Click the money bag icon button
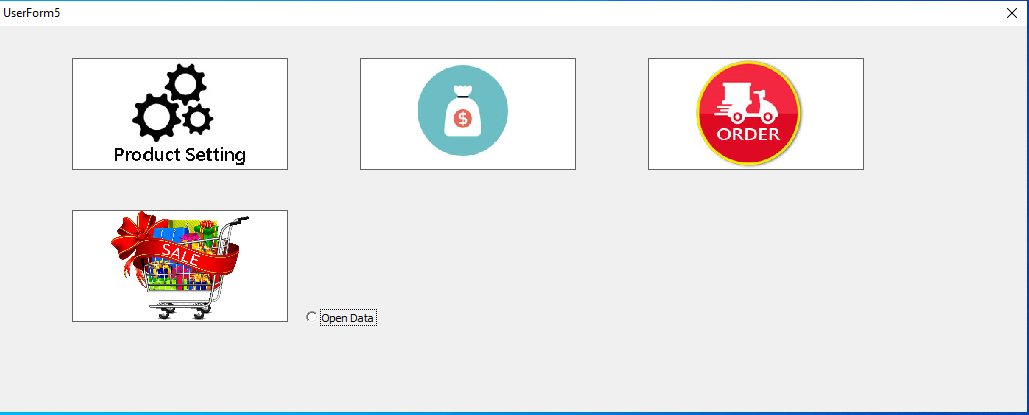The image size is (1029, 415). pos(468,114)
